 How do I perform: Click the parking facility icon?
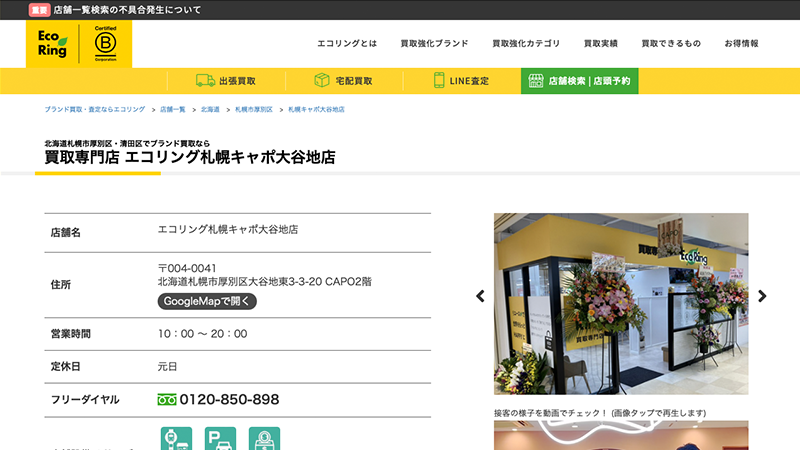(x=220, y=438)
